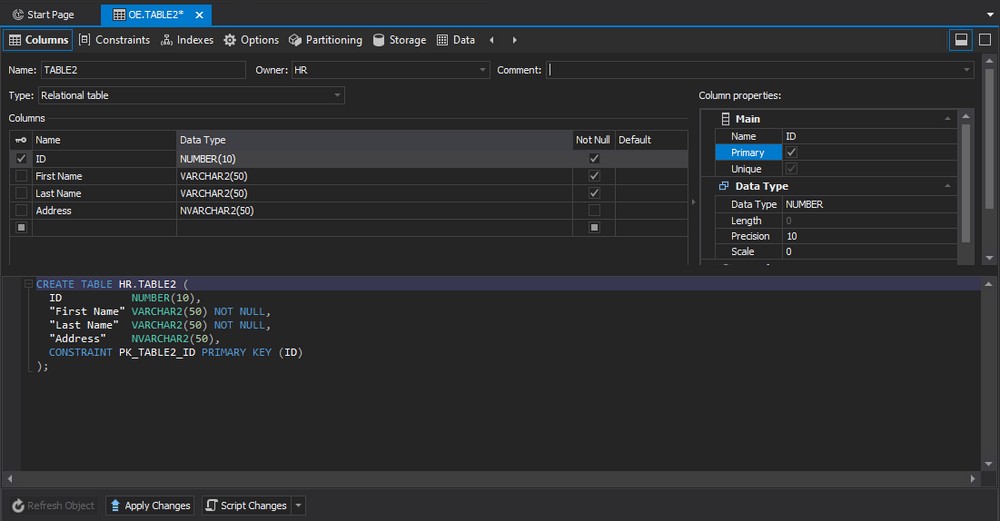Viewport: 1000px width, 521px height.
Task: Collapse the CREATE TABLE code block
Action: pos(29,284)
